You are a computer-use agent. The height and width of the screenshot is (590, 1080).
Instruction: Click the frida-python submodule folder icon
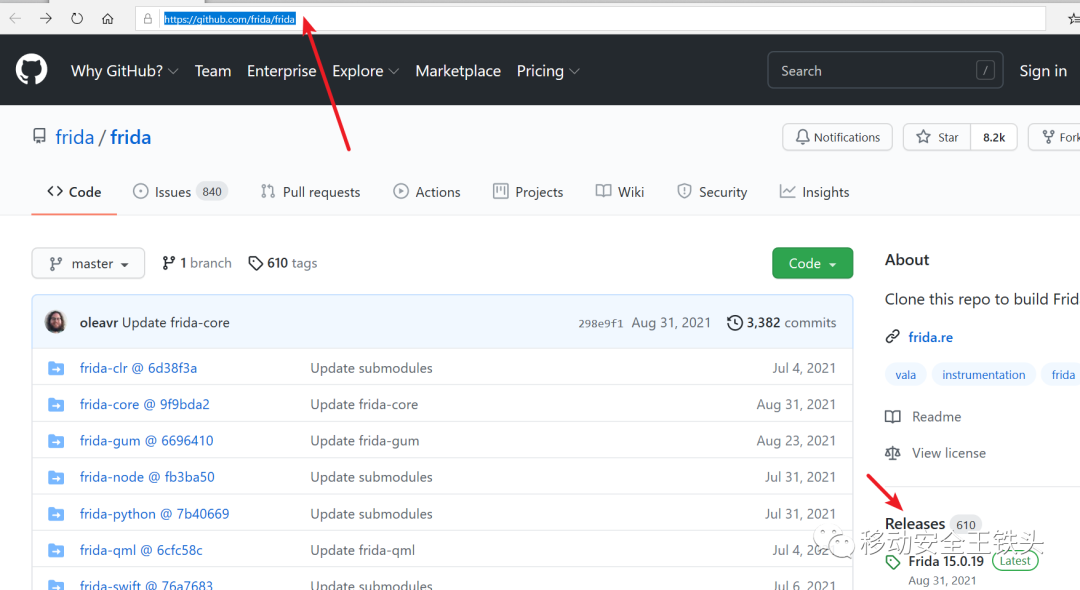tap(56, 514)
